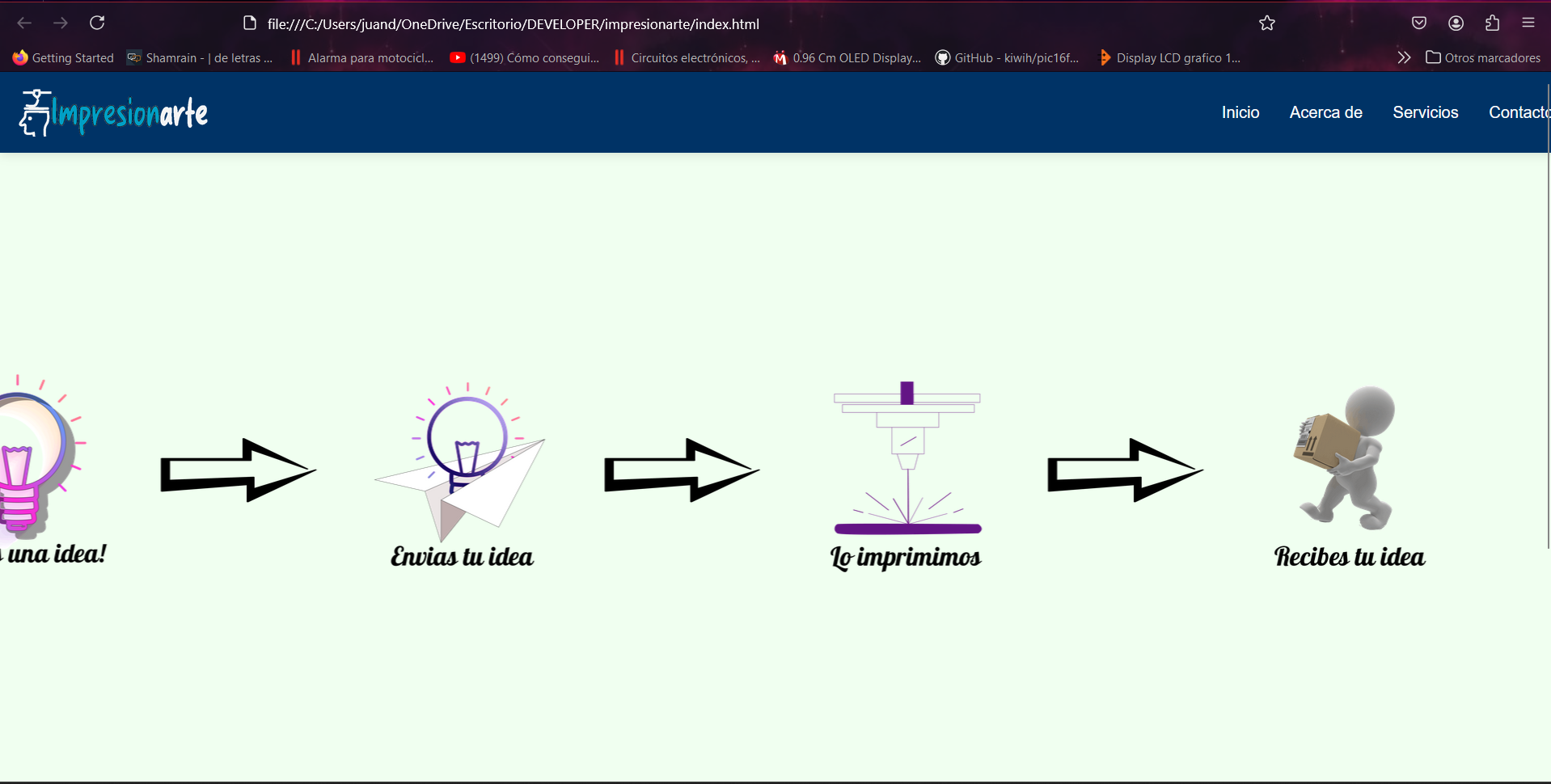Click the page vertical scrollbar
Viewport: 1551px width, 784px height.
click(1548, 315)
